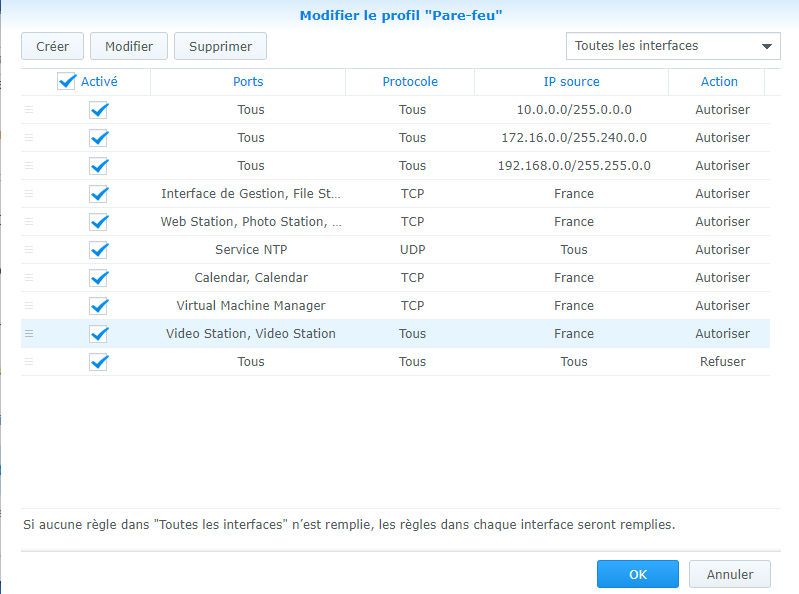Toggle the Calendar rule checkbox

click(x=98, y=278)
